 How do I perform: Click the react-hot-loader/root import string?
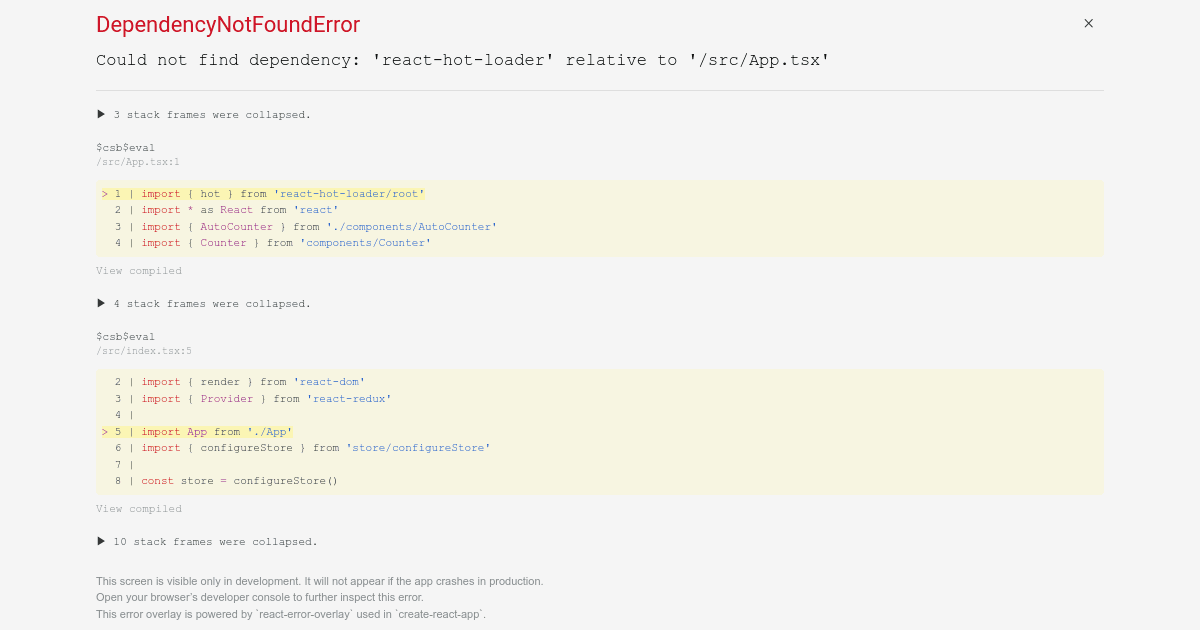tap(350, 193)
